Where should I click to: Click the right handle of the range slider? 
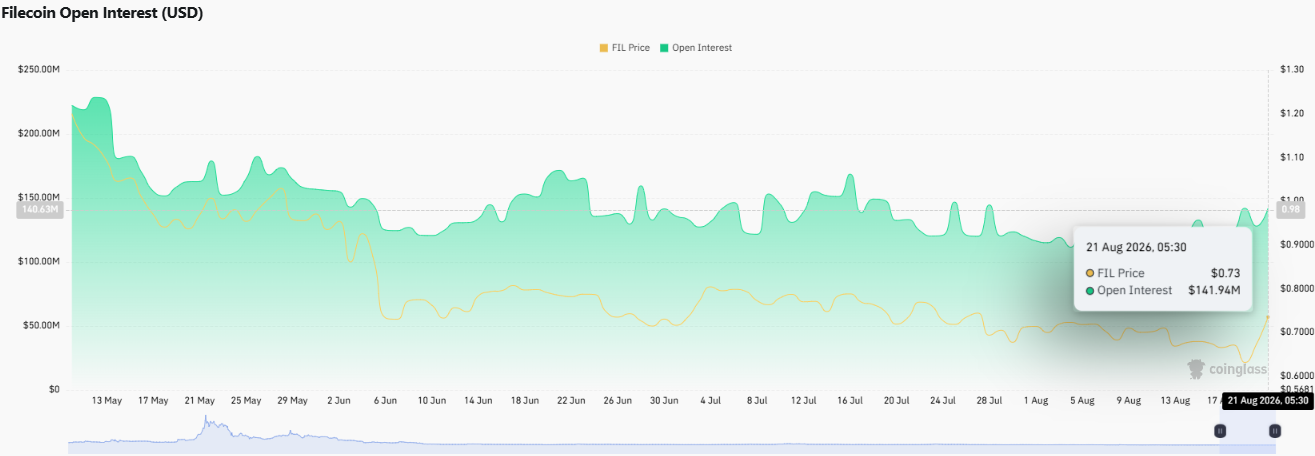(1275, 431)
